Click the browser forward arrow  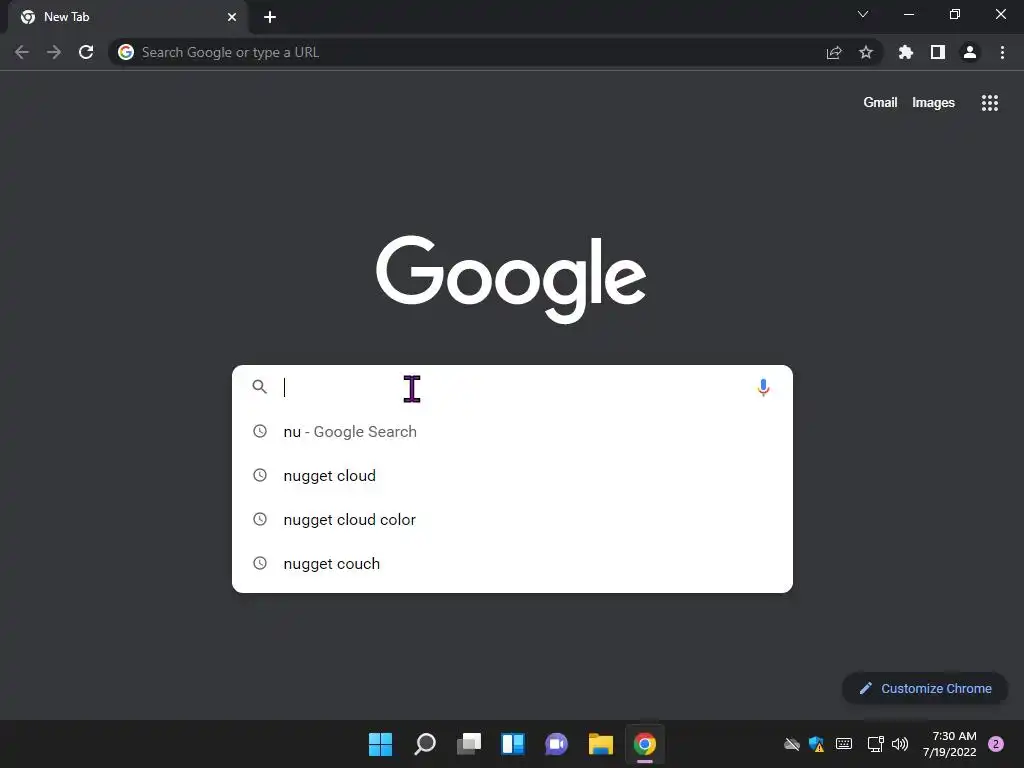click(x=54, y=52)
